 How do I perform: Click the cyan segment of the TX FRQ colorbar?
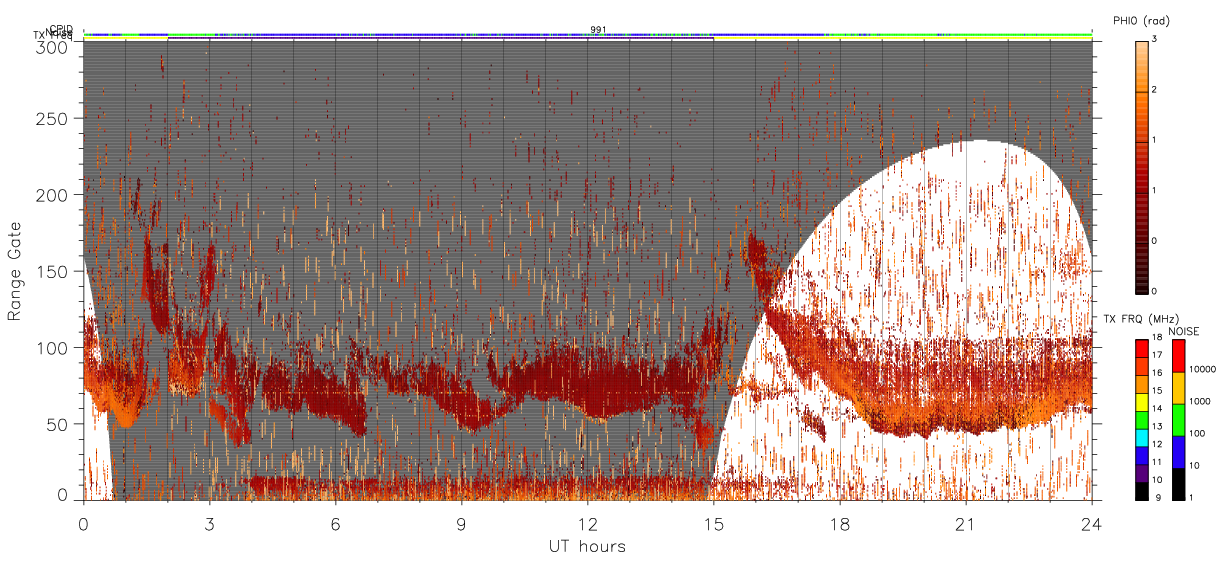tap(1142, 438)
